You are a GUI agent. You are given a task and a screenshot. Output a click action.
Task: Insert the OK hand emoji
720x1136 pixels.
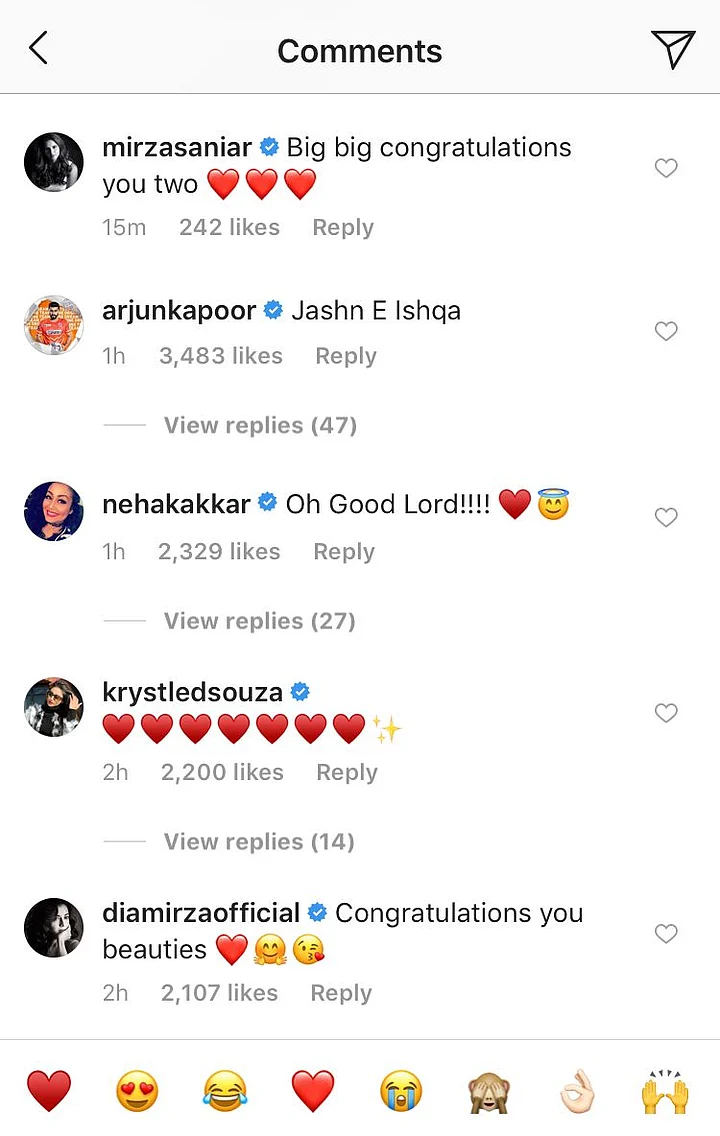point(577,1091)
